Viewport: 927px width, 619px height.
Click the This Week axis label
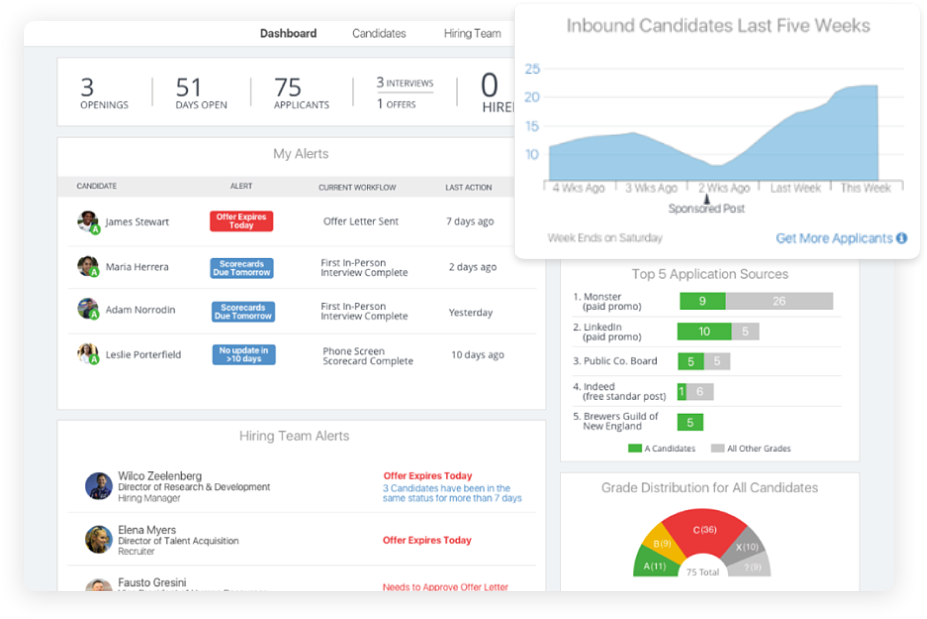coord(866,188)
